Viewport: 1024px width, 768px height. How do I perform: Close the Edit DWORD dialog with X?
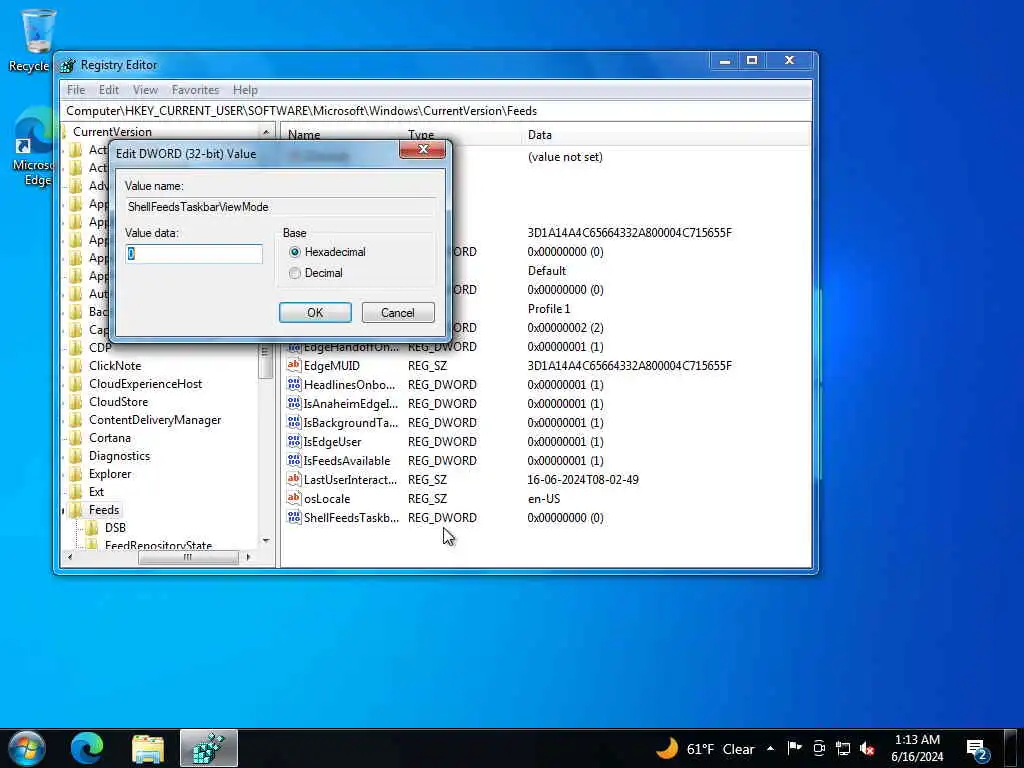(x=423, y=150)
